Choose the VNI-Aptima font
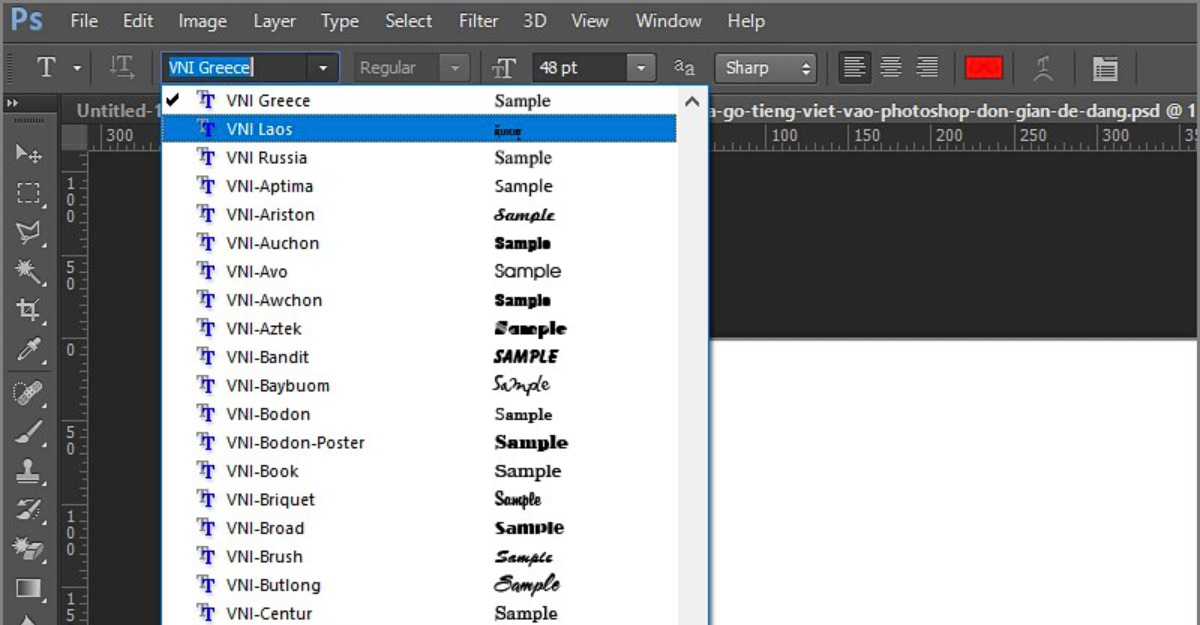Viewport: 1200px width, 625px height. (x=420, y=186)
